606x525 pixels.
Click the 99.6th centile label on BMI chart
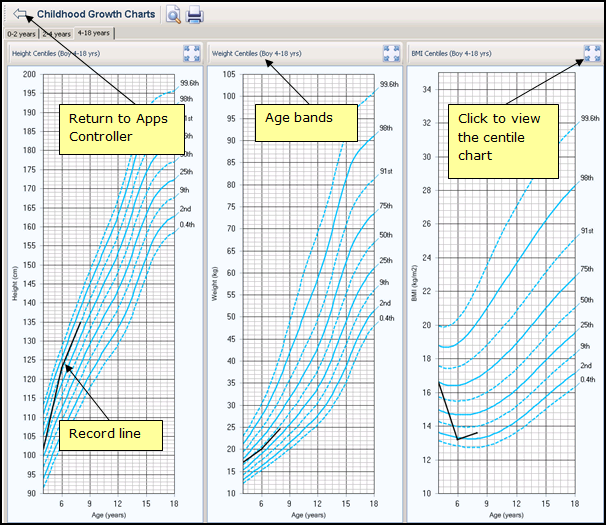tap(589, 119)
